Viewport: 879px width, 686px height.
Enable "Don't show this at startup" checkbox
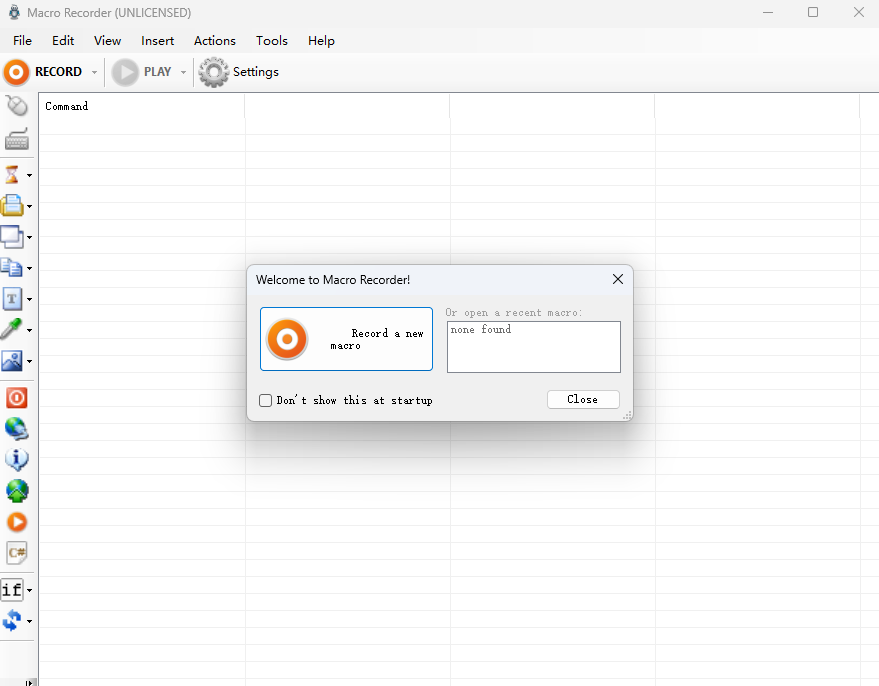pyautogui.click(x=266, y=400)
